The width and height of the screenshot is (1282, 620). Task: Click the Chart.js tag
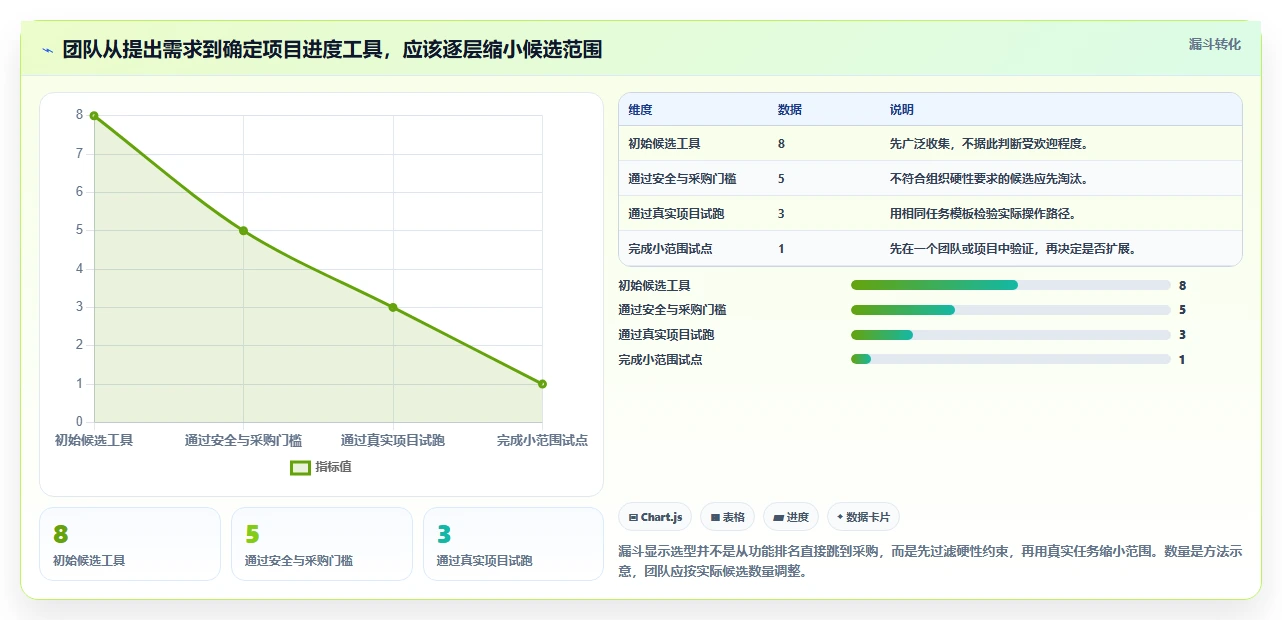pyautogui.click(x=656, y=517)
